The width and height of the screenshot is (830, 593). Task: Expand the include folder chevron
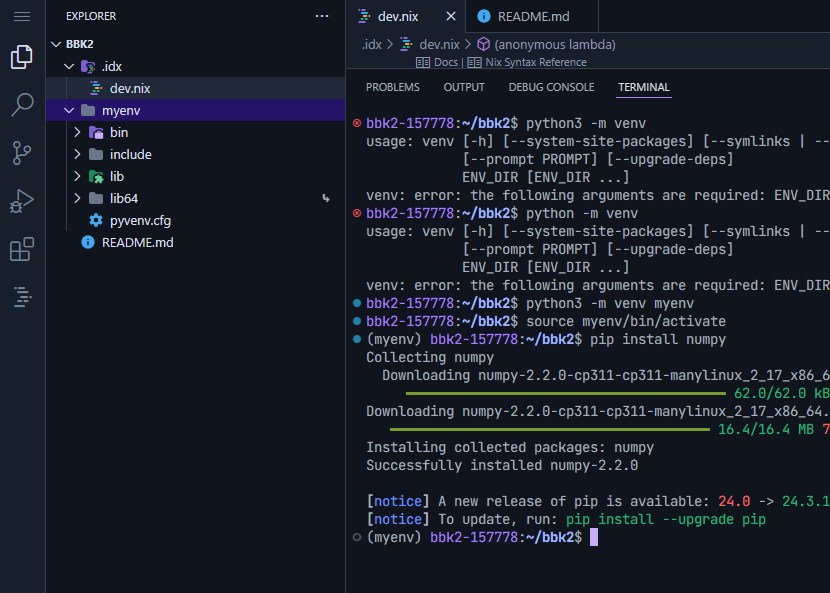coord(77,154)
